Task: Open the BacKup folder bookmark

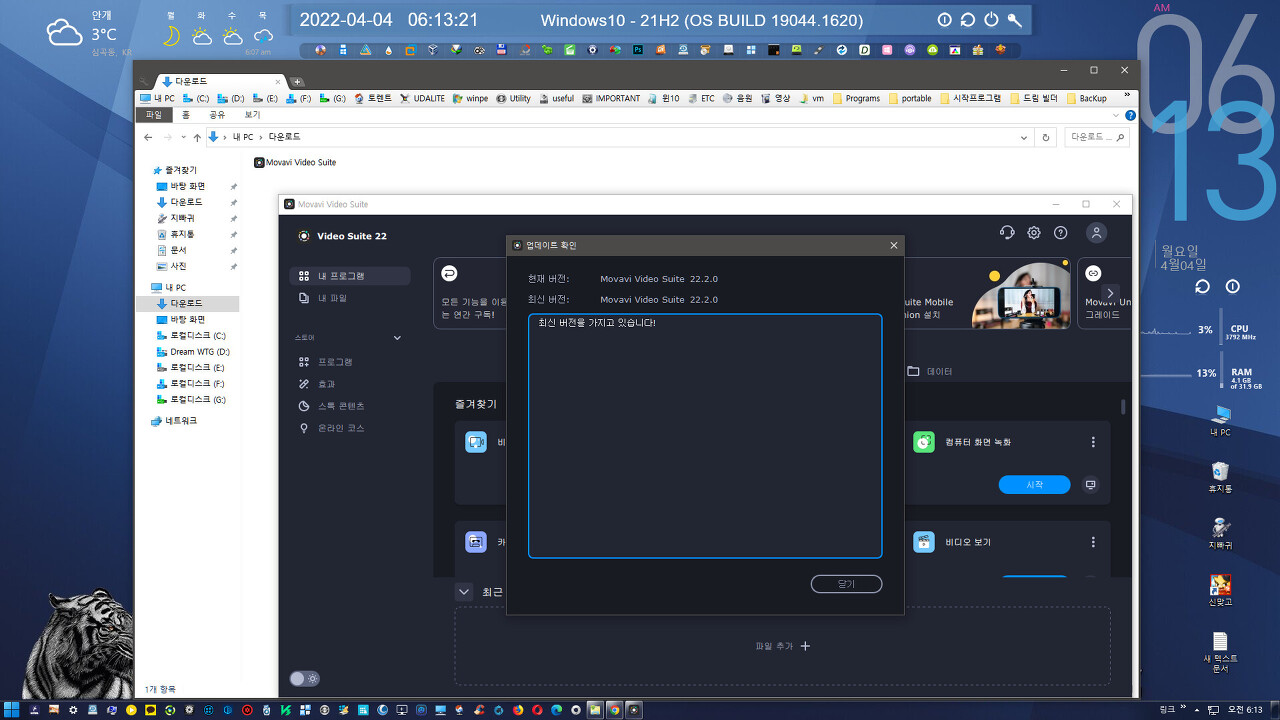Action: point(1086,98)
